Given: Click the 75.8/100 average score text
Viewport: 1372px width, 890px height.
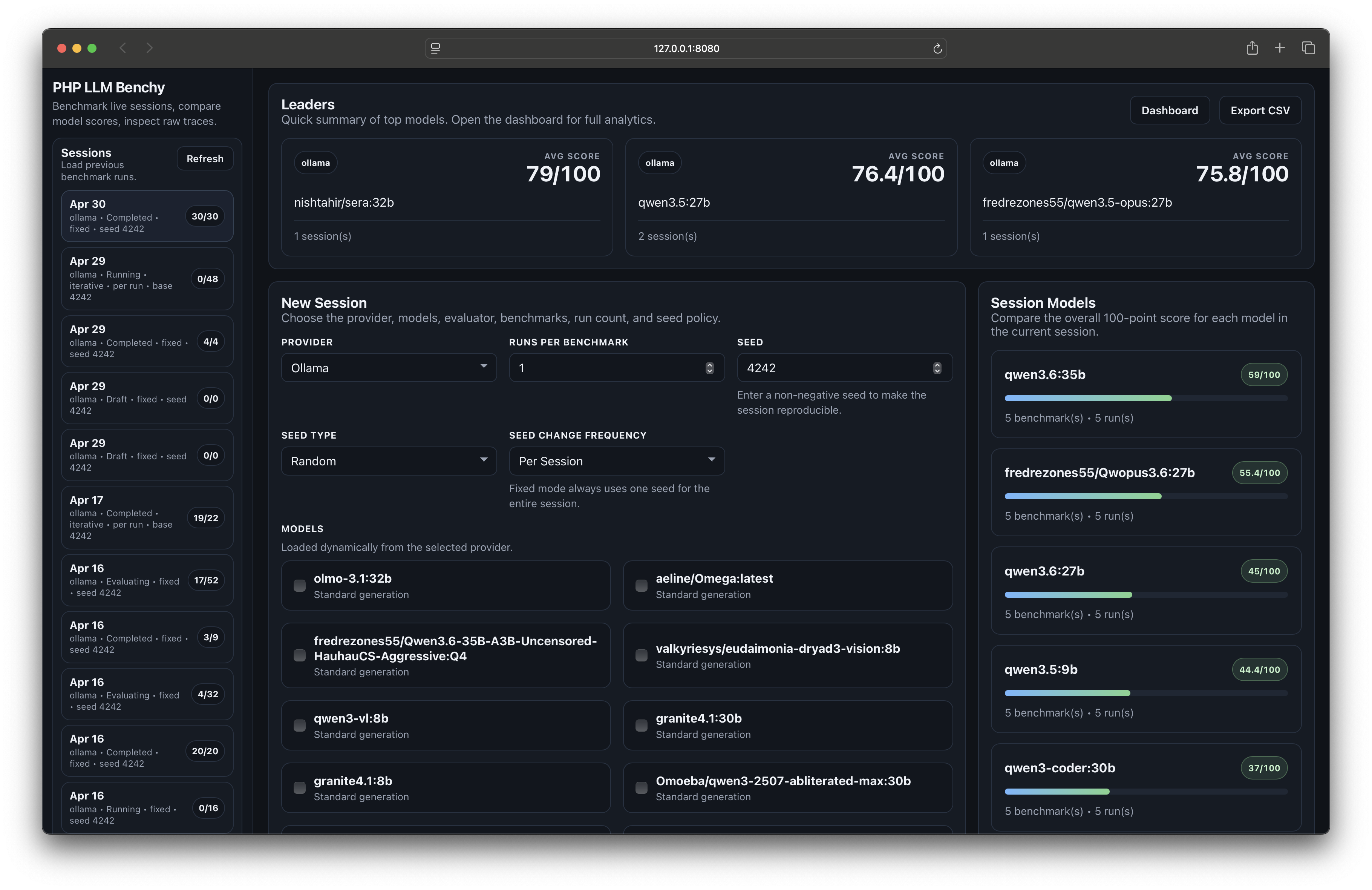Looking at the screenshot, I should point(1242,173).
